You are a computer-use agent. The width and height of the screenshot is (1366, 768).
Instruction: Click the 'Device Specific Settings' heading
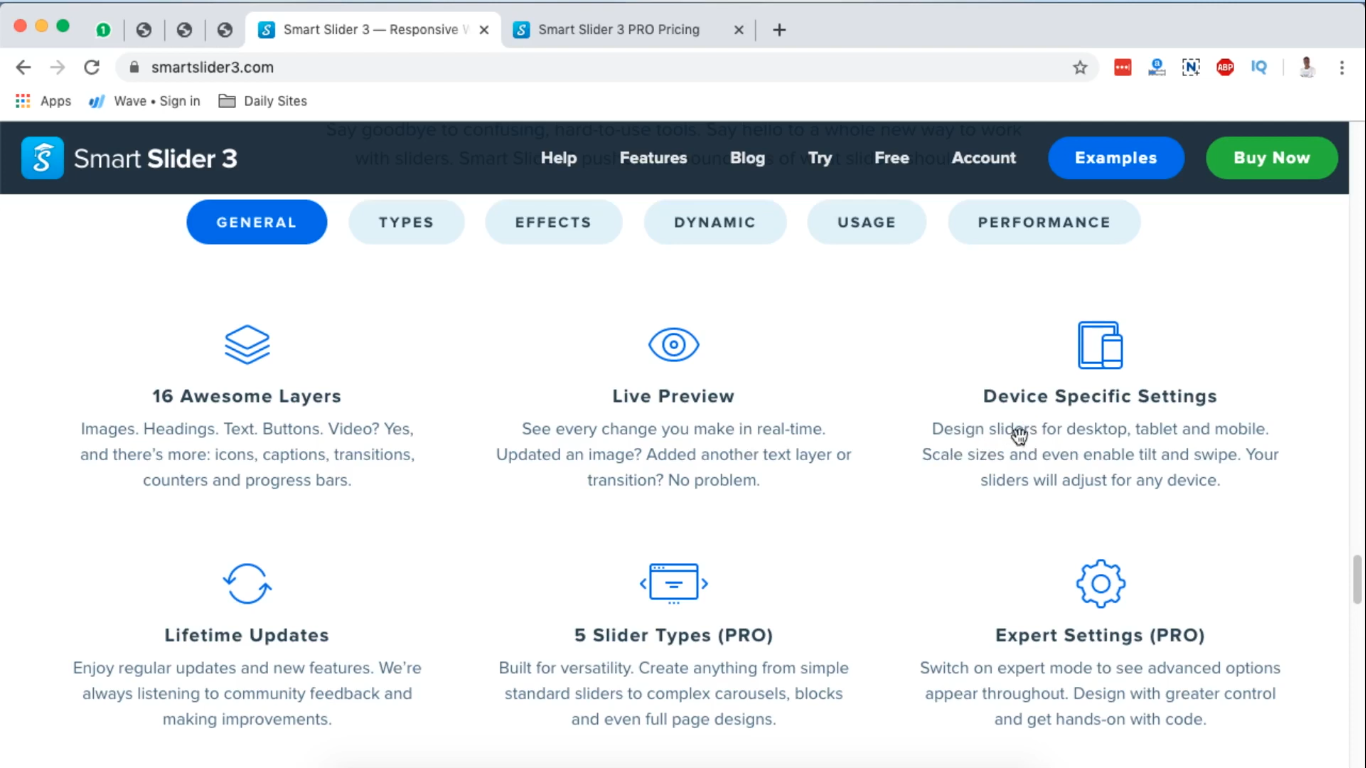[x=1100, y=396]
